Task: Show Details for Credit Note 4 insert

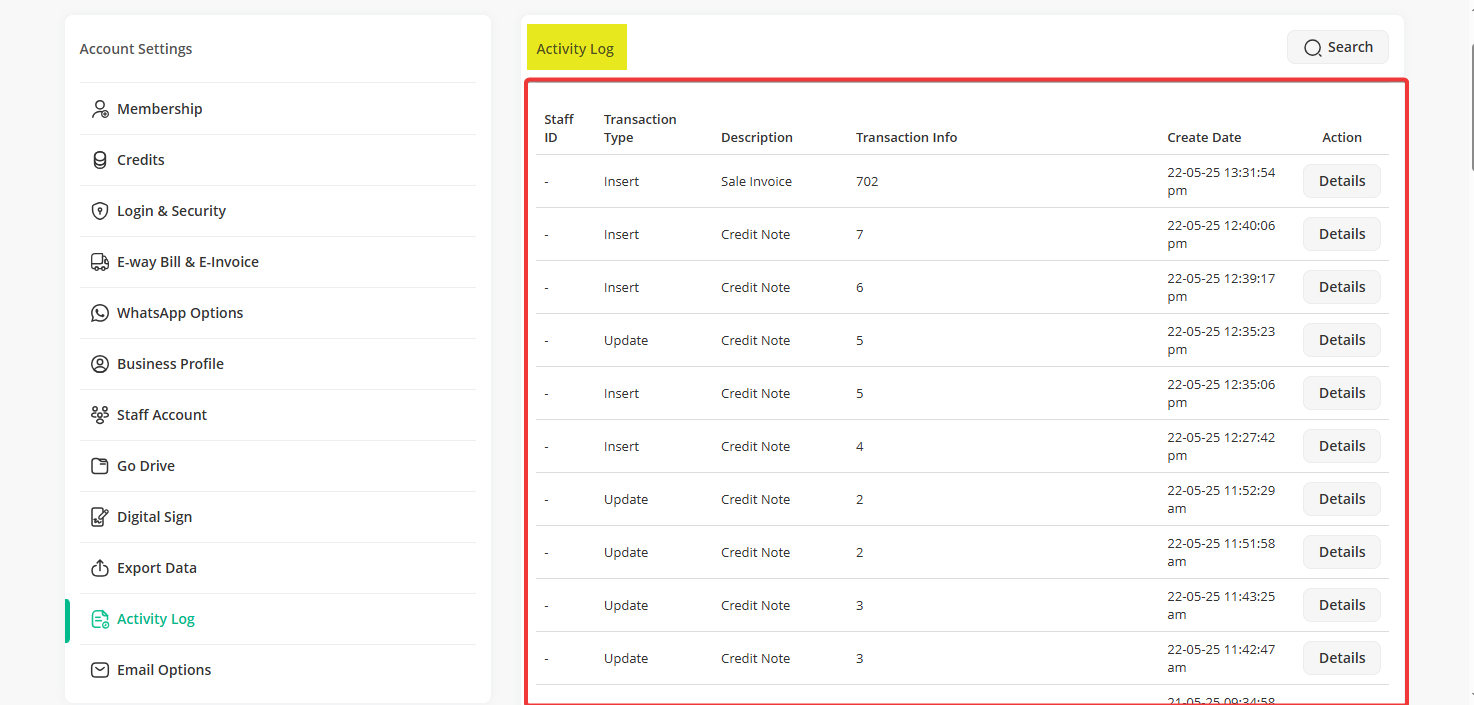Action: pyautogui.click(x=1341, y=446)
